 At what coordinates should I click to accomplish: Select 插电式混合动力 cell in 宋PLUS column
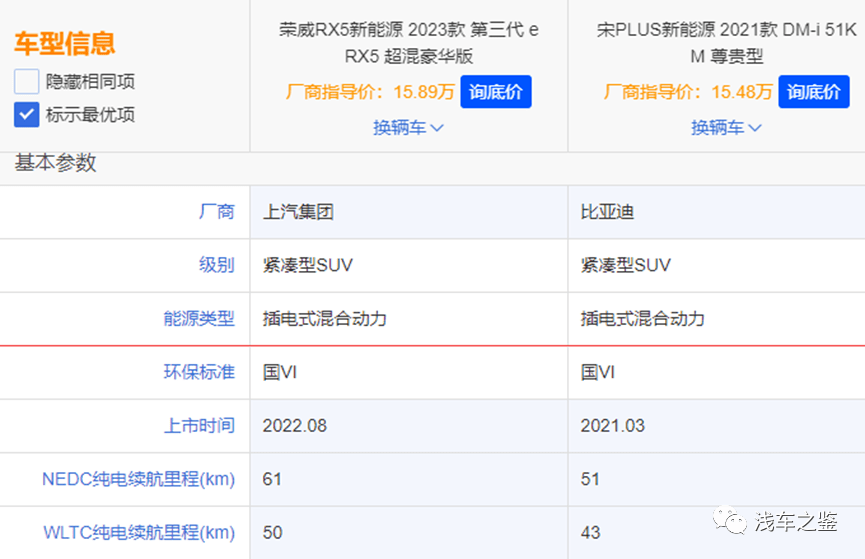(717, 319)
